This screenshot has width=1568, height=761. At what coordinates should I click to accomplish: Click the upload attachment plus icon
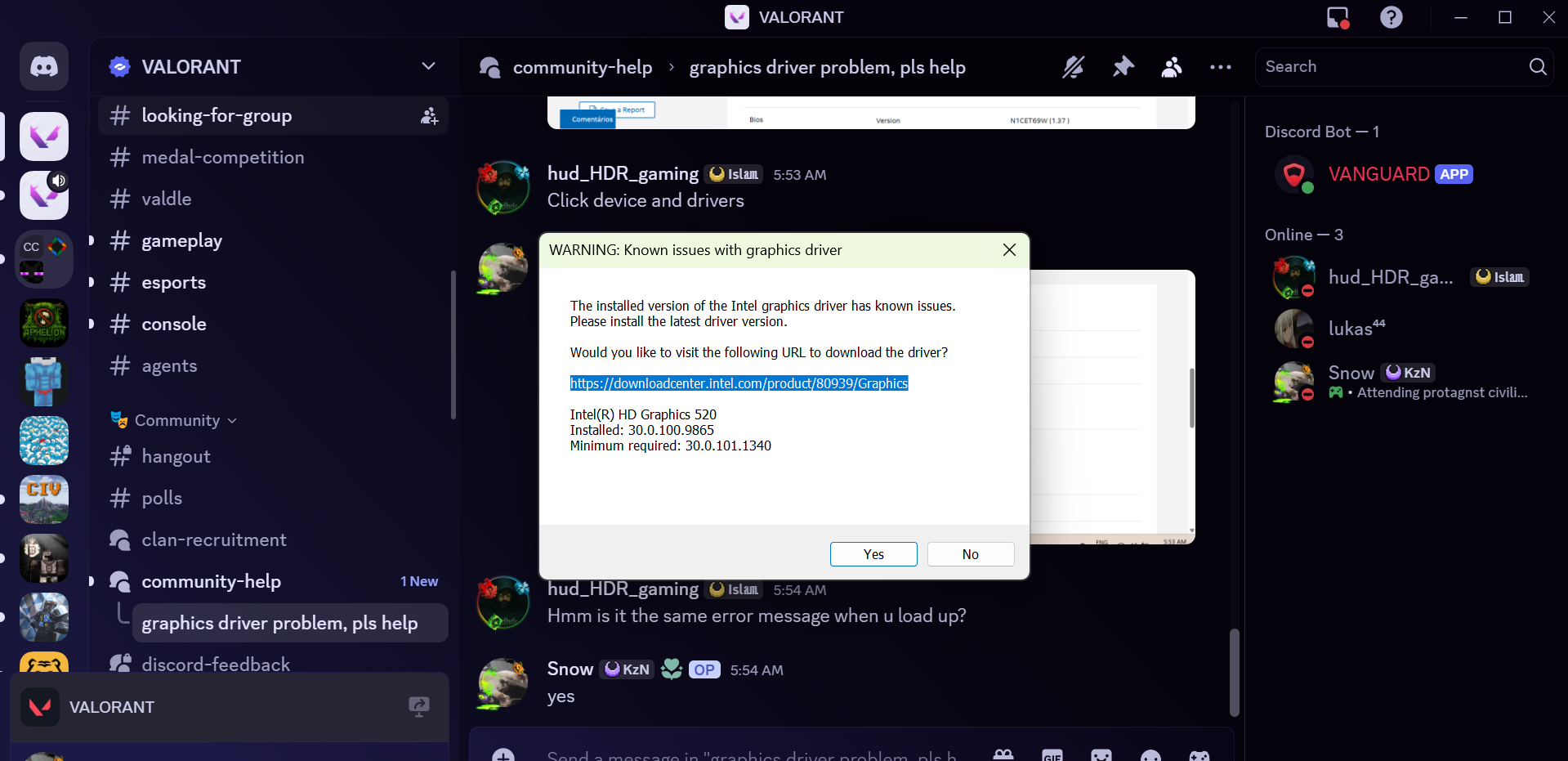click(503, 756)
